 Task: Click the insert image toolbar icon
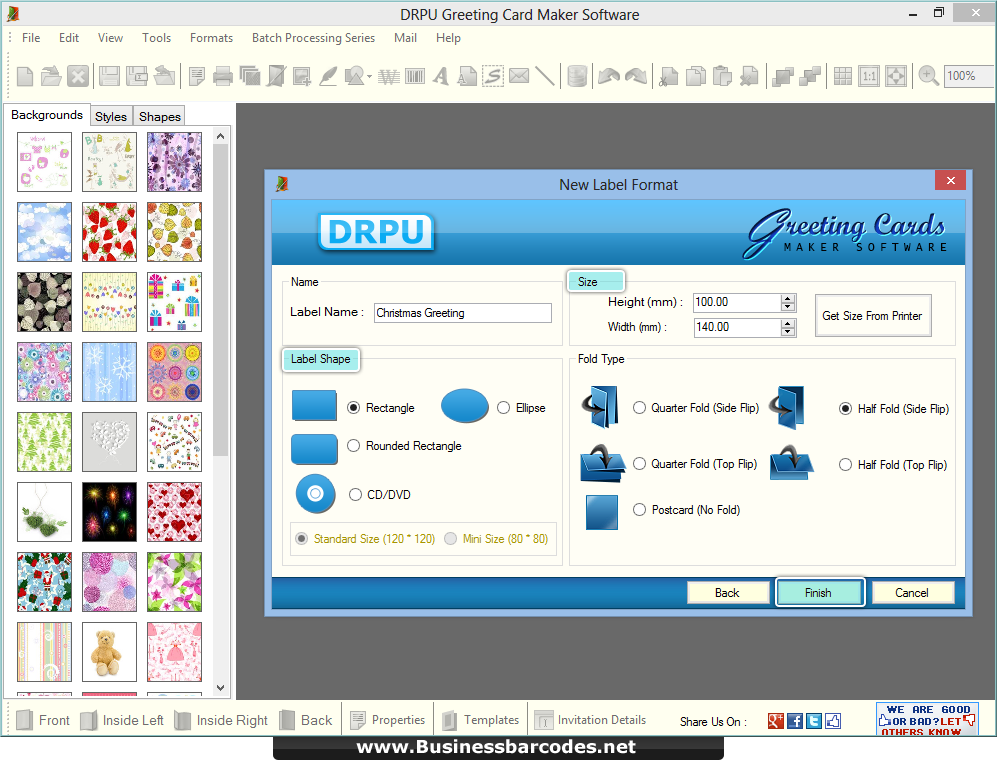301,76
